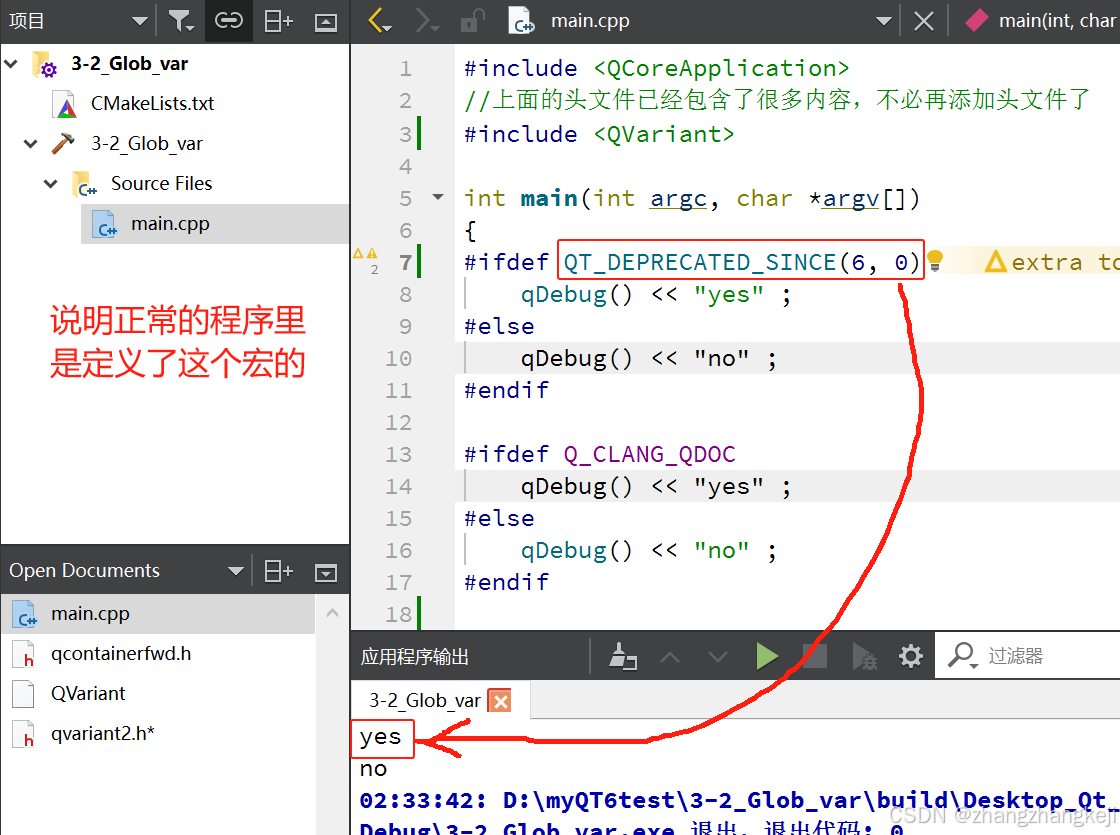
Task: Select CMakeLists.txt in project tree
Action: 152,104
